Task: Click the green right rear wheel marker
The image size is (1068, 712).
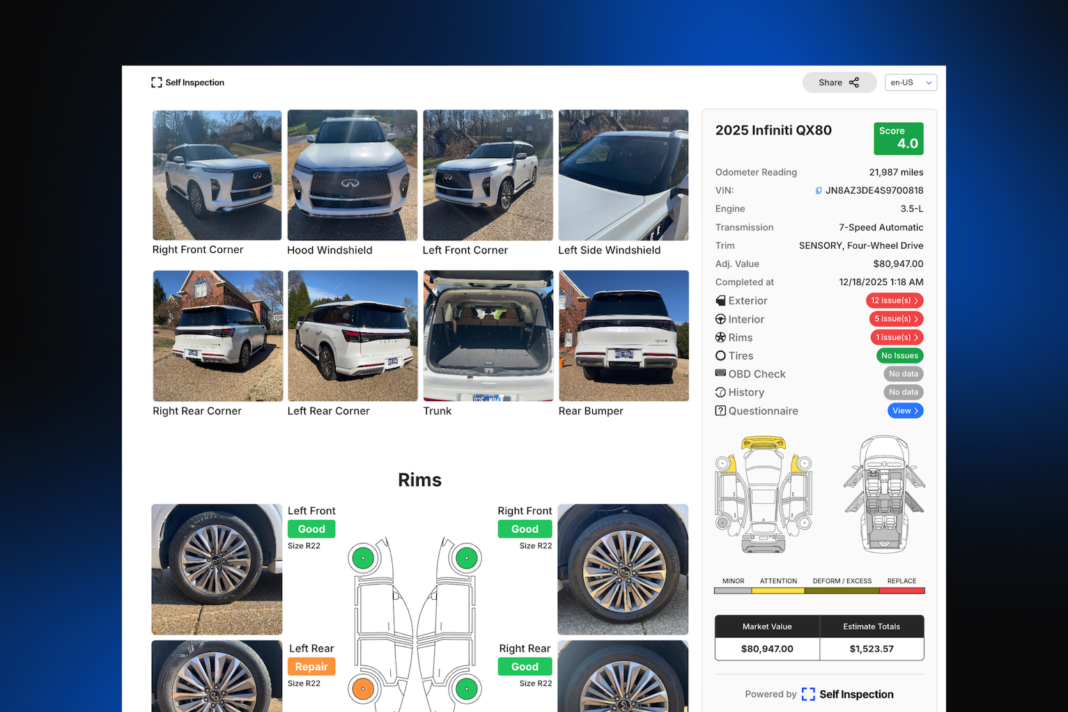Action: [x=467, y=689]
